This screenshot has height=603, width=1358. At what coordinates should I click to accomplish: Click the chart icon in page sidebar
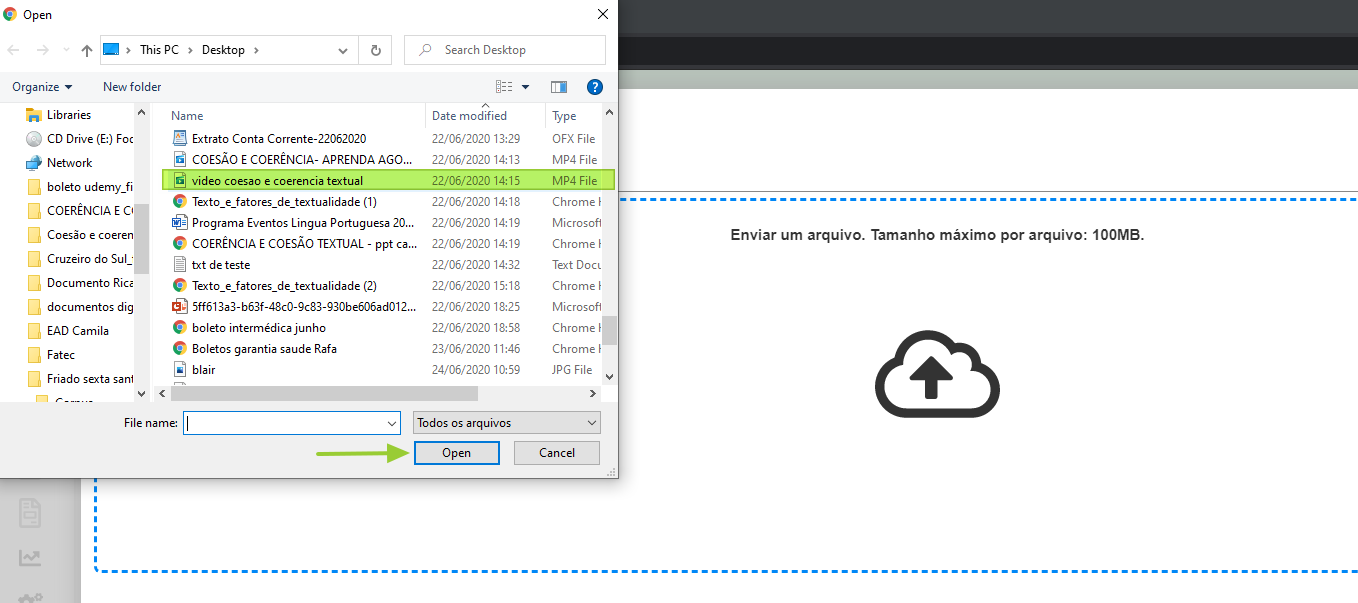pos(31,559)
